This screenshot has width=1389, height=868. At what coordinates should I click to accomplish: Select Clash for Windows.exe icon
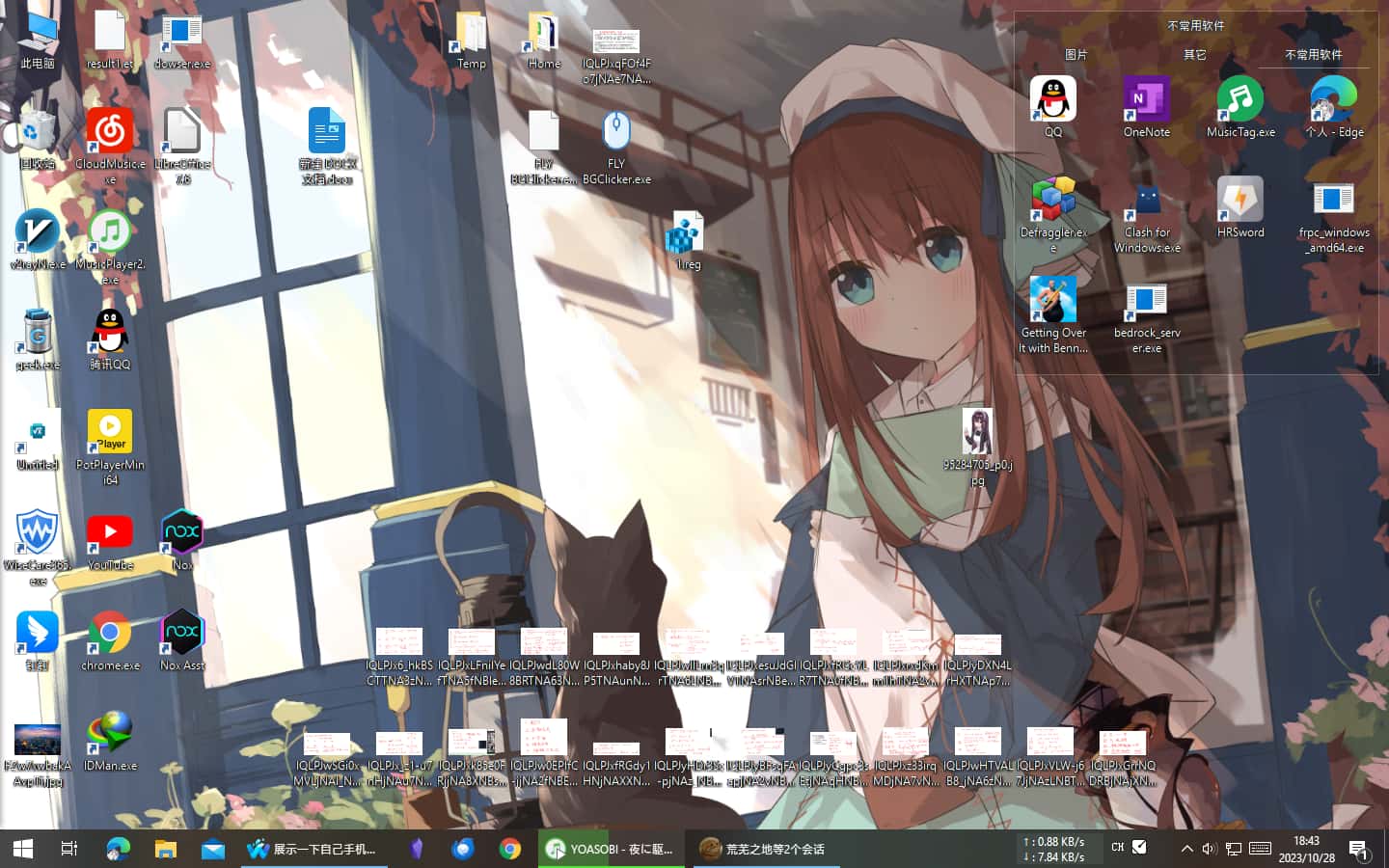click(x=1147, y=201)
